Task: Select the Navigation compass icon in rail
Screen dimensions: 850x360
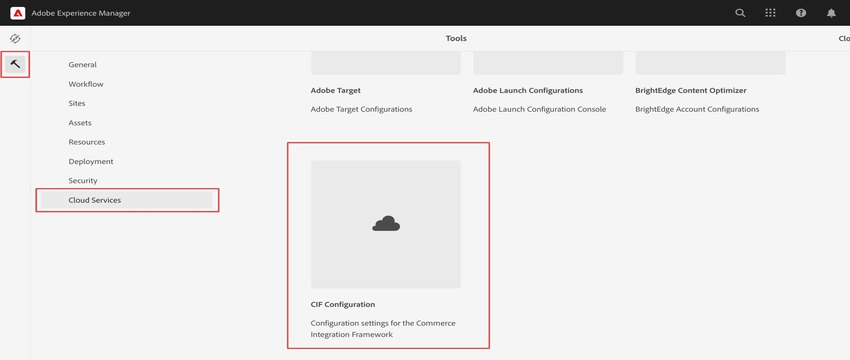Action: coord(15,38)
